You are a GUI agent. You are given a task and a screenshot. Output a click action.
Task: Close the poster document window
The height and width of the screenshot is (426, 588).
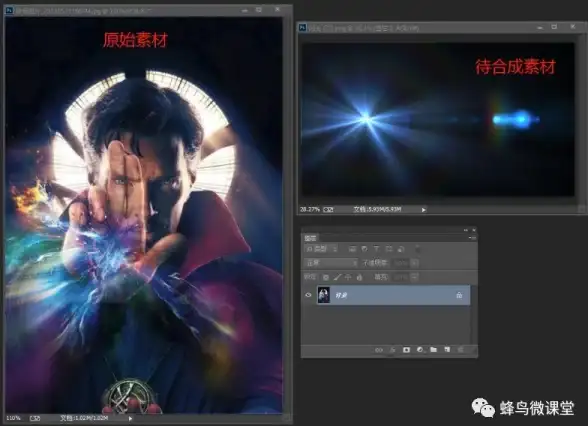278,9
